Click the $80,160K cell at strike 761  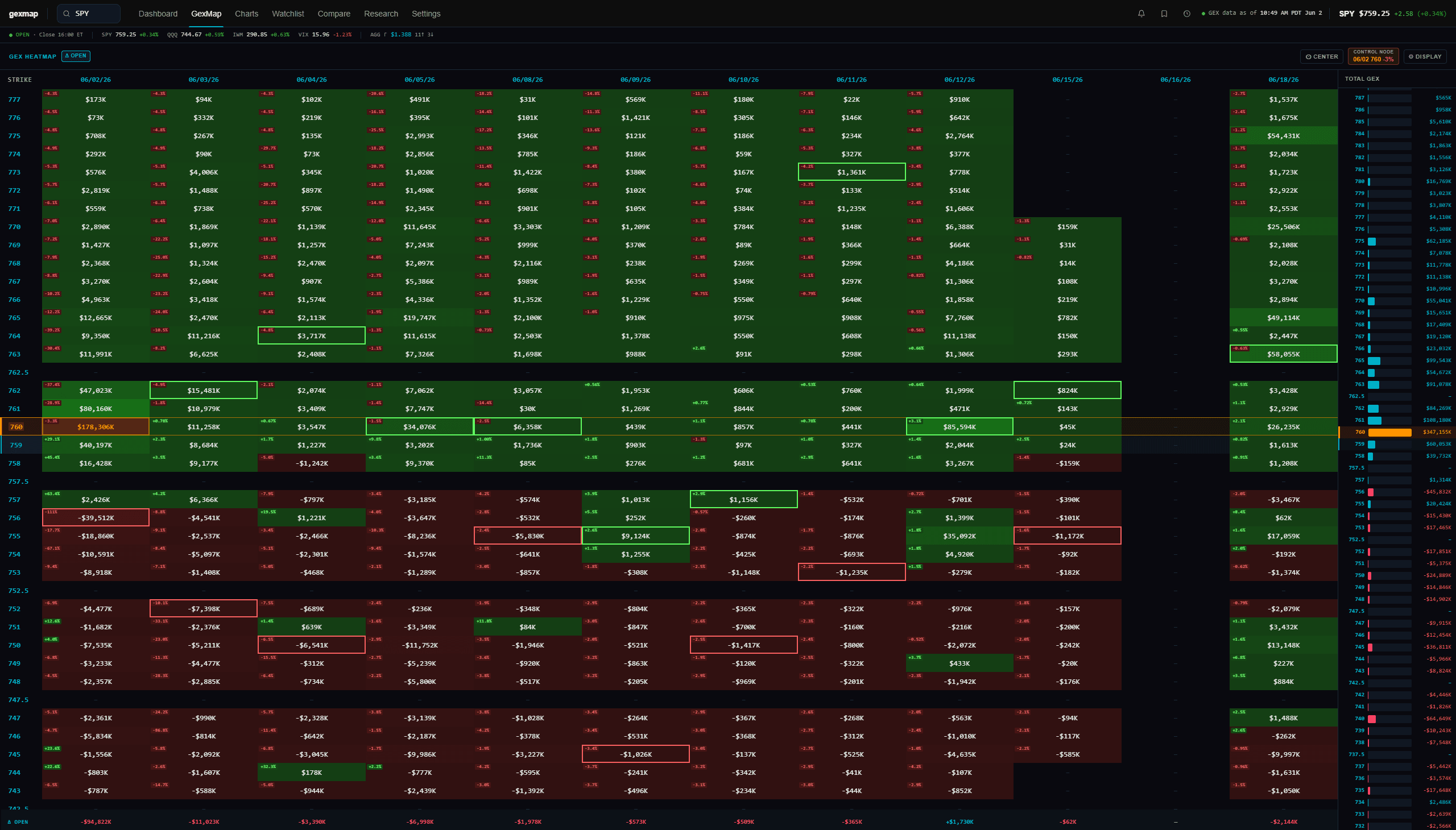click(96, 409)
